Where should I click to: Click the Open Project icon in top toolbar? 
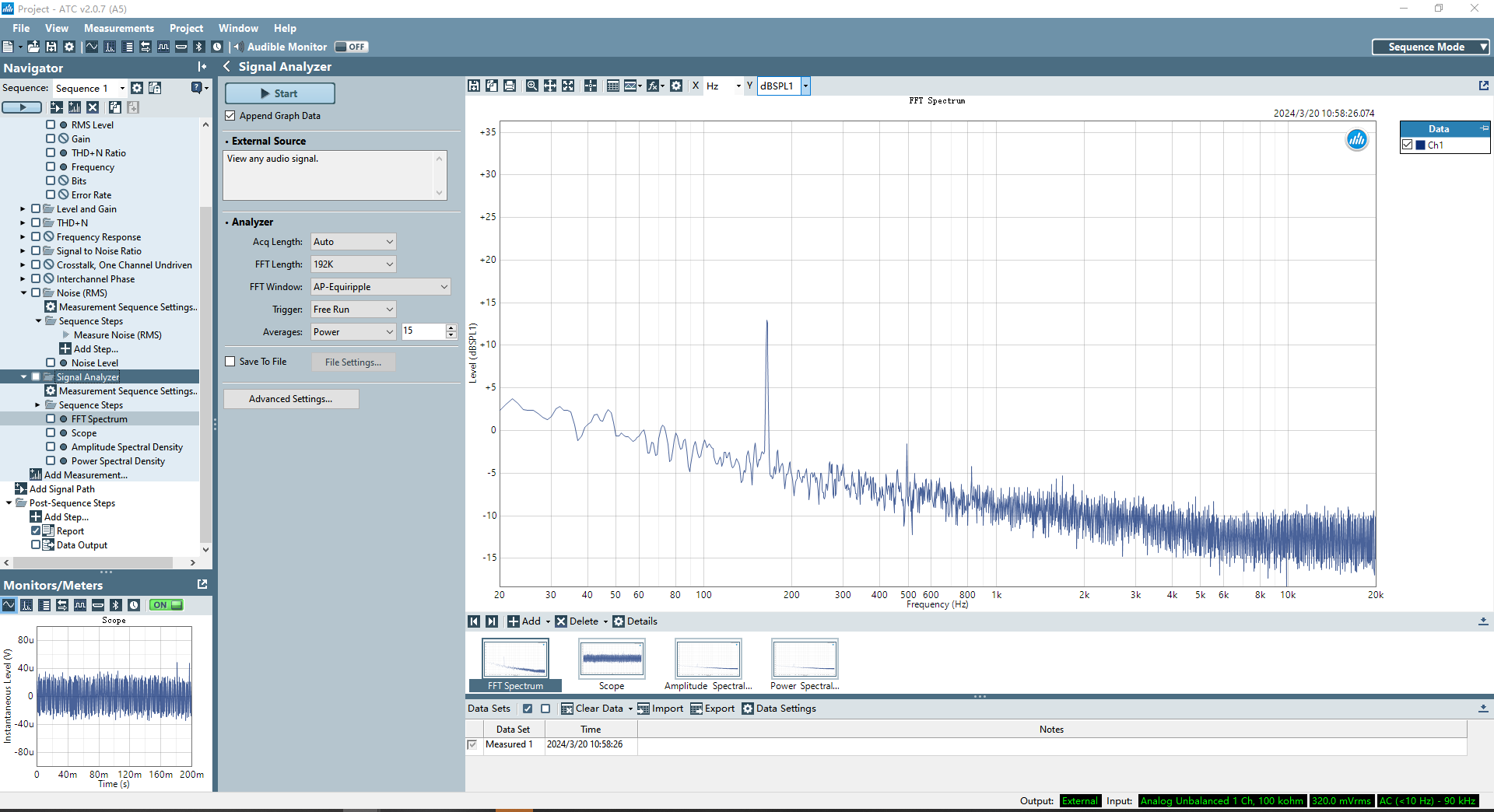[33, 47]
